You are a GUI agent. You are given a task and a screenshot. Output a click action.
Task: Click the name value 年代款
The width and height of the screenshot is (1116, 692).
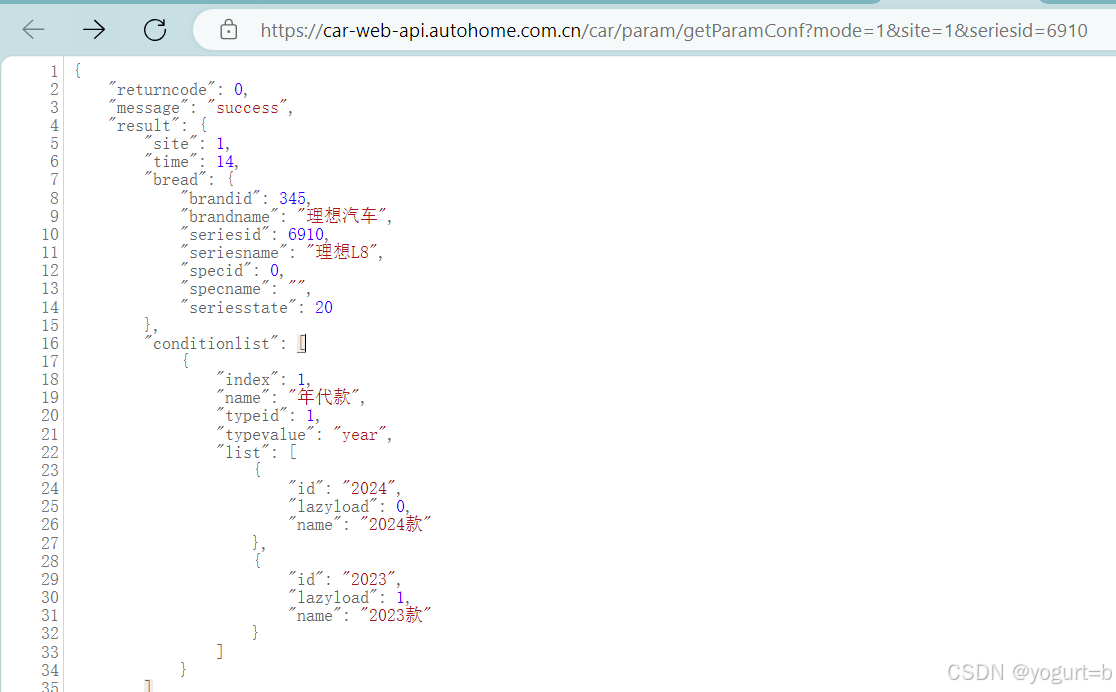[x=324, y=397]
